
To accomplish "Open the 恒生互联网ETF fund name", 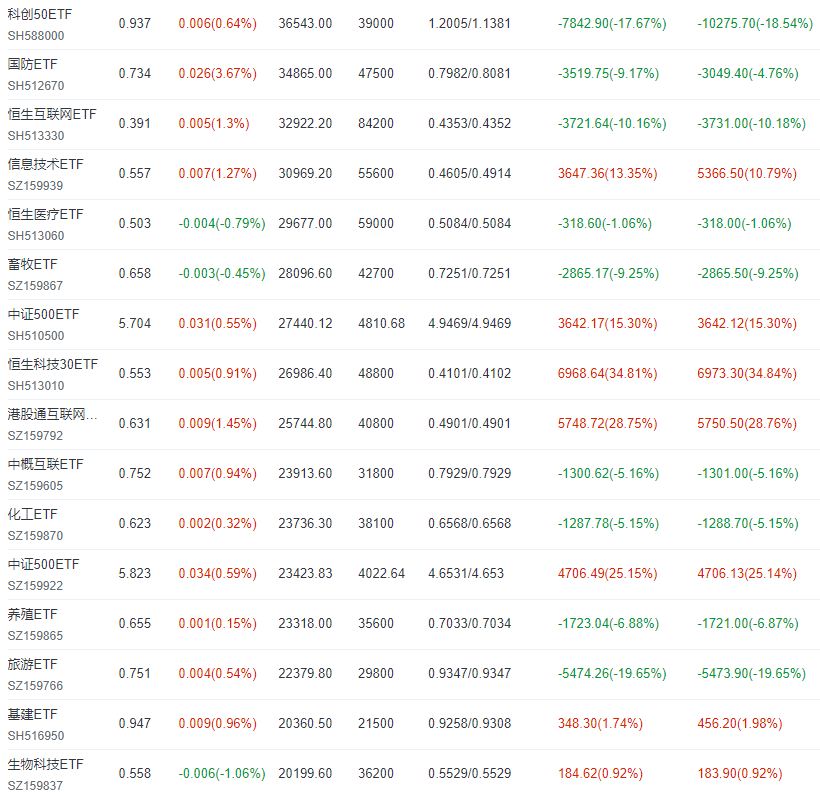I will 52,114.
